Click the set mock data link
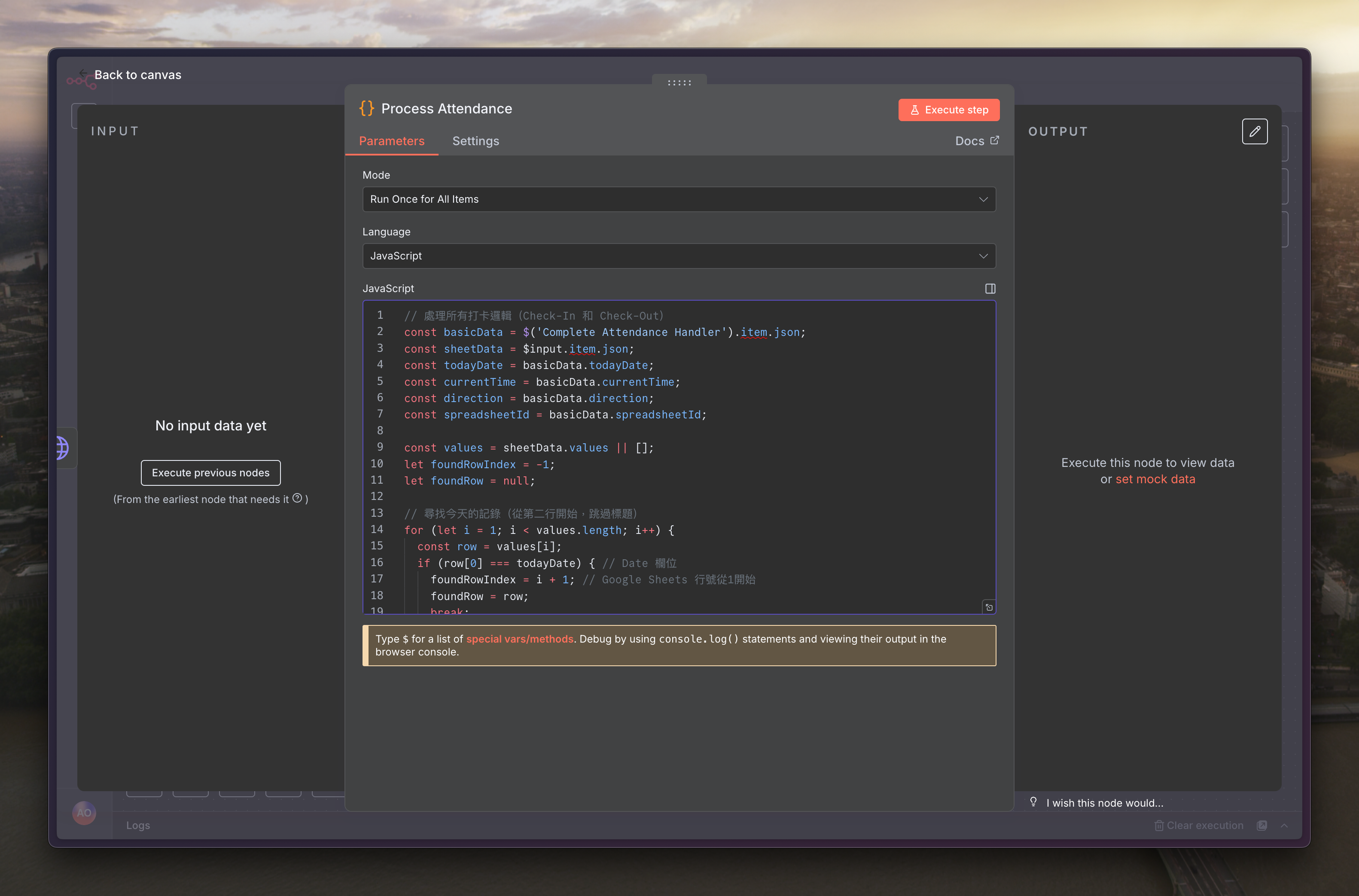The height and width of the screenshot is (896, 1359). pyautogui.click(x=1155, y=479)
